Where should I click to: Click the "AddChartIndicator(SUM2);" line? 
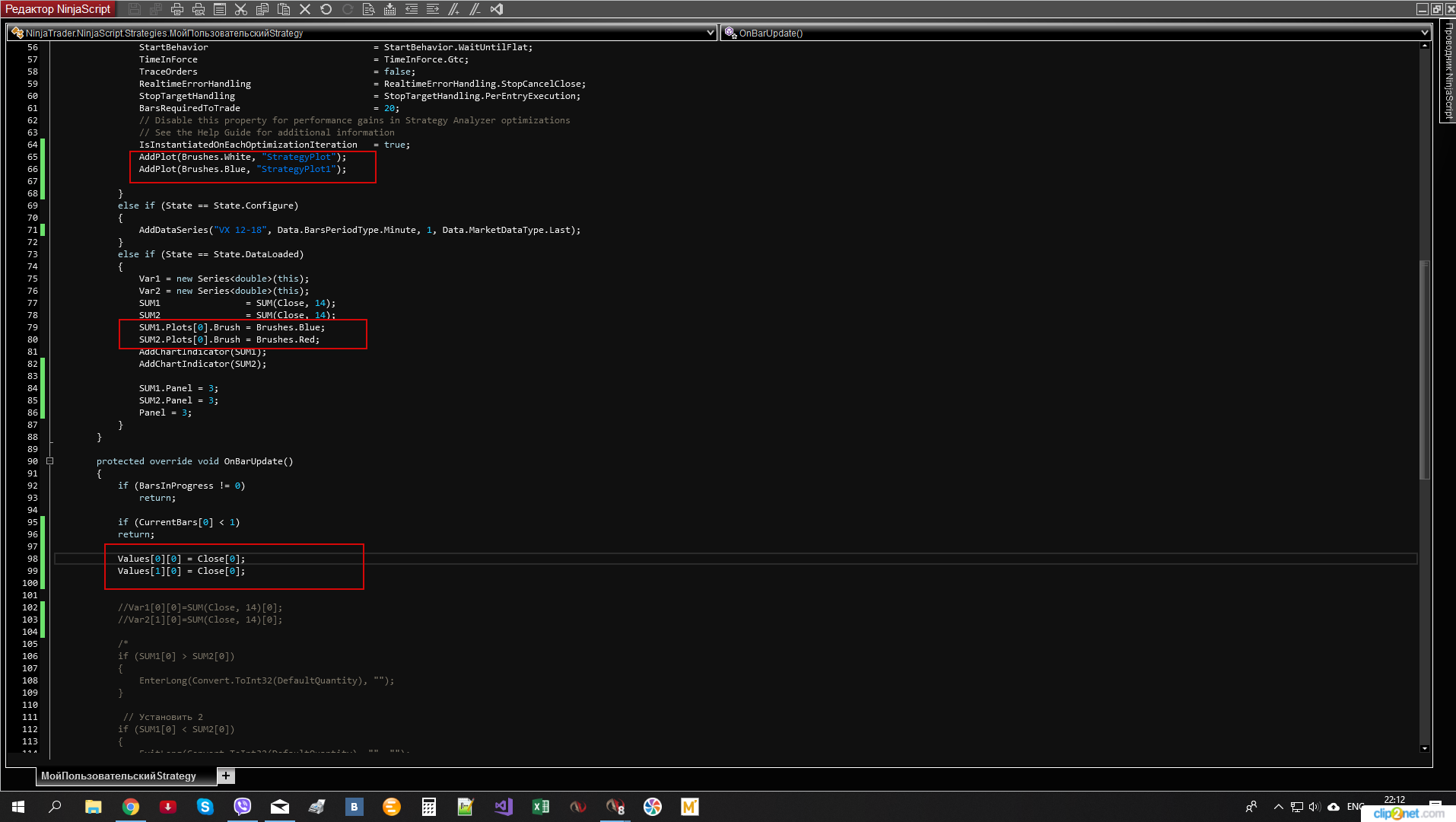point(202,364)
